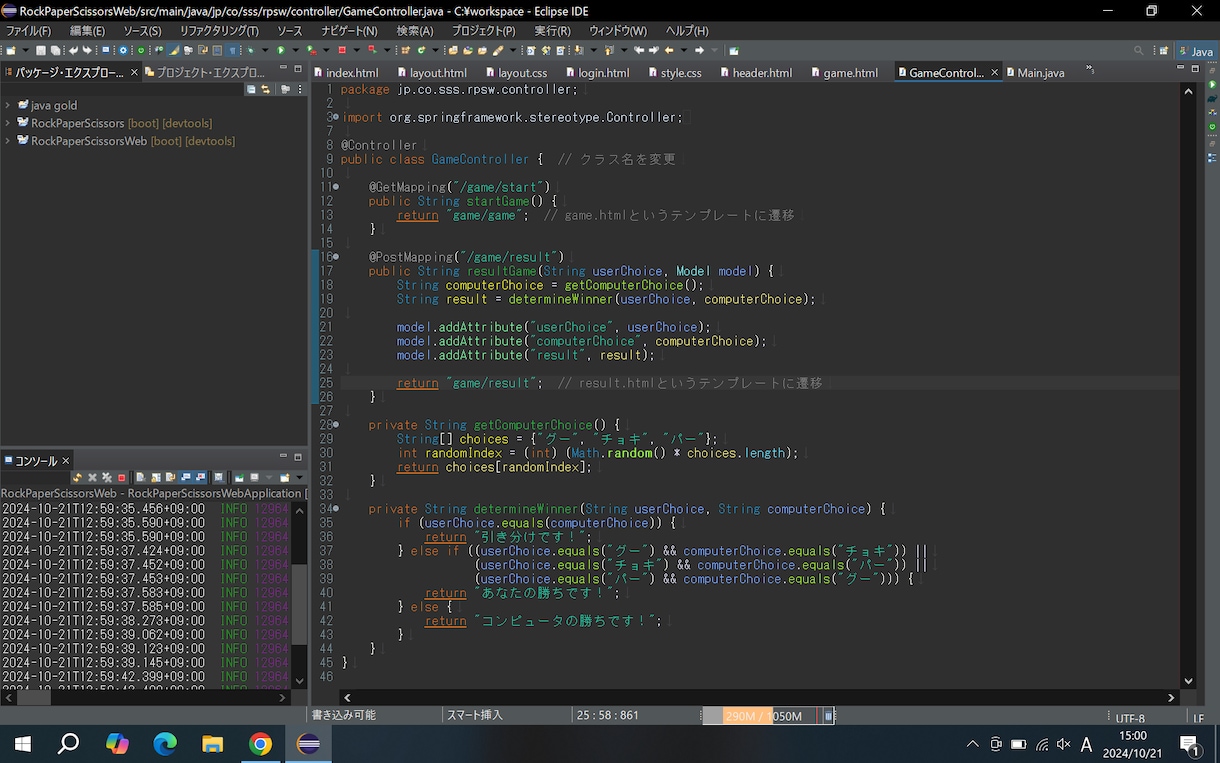Toggle Show Console on Standard Out change

[x=186, y=478]
